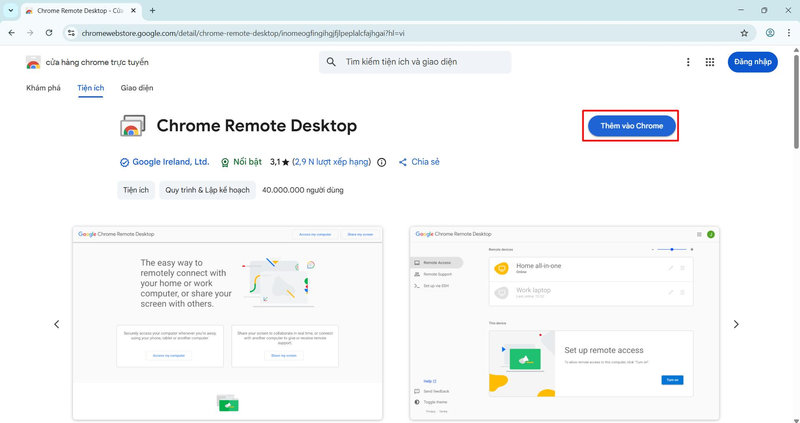This screenshot has width=800, height=423.
Task: Focus the 'Tìm kiếm tiện ích và giao diện' search box
Action: click(x=415, y=62)
